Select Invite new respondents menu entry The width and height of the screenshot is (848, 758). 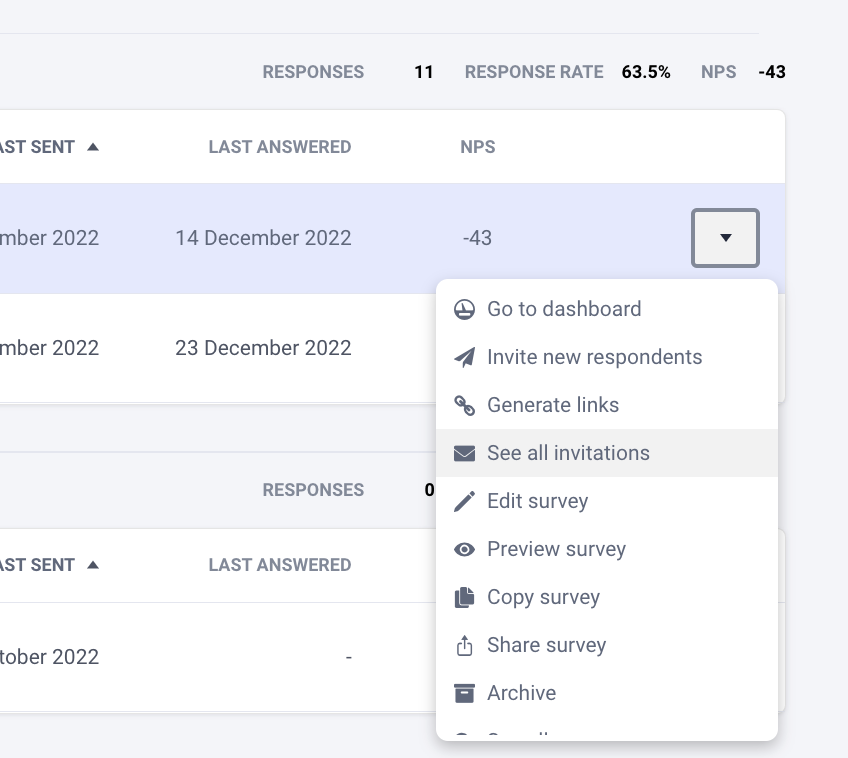tap(594, 357)
